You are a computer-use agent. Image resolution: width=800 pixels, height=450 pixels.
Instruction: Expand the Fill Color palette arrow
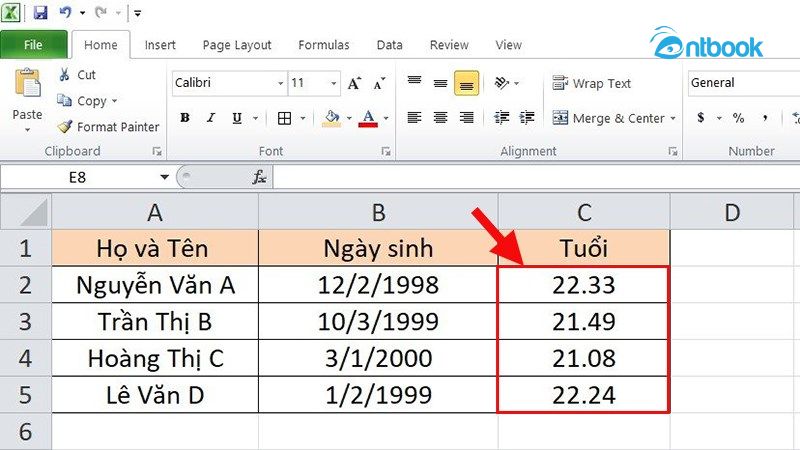point(349,118)
